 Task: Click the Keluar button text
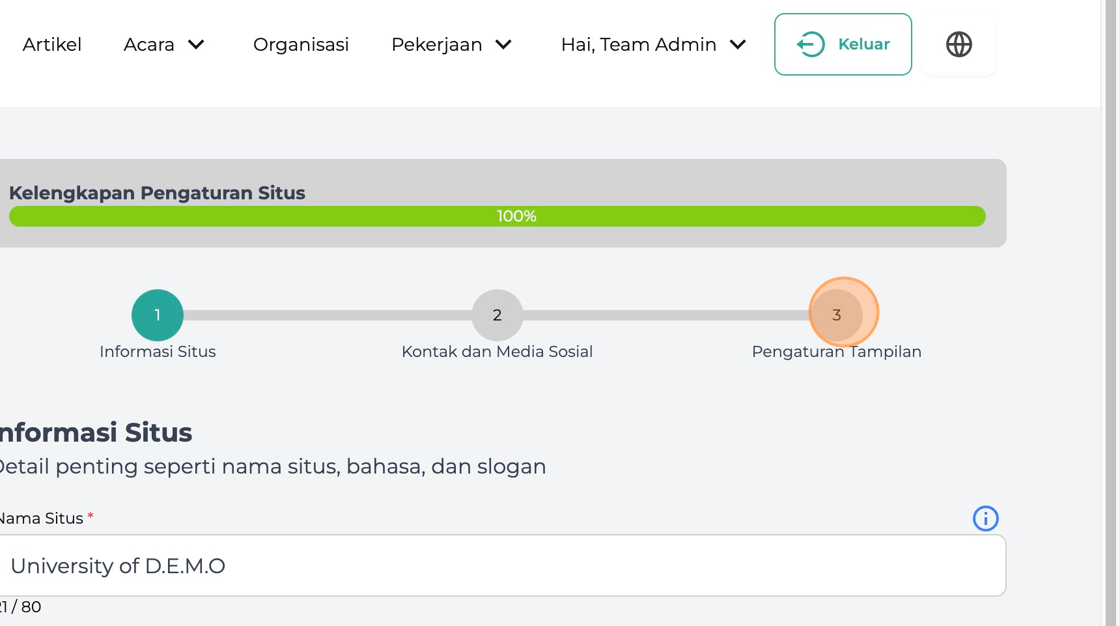pyautogui.click(x=864, y=44)
